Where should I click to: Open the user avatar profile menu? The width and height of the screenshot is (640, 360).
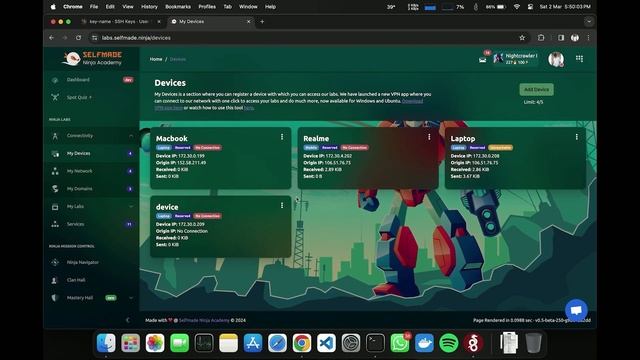[556, 59]
